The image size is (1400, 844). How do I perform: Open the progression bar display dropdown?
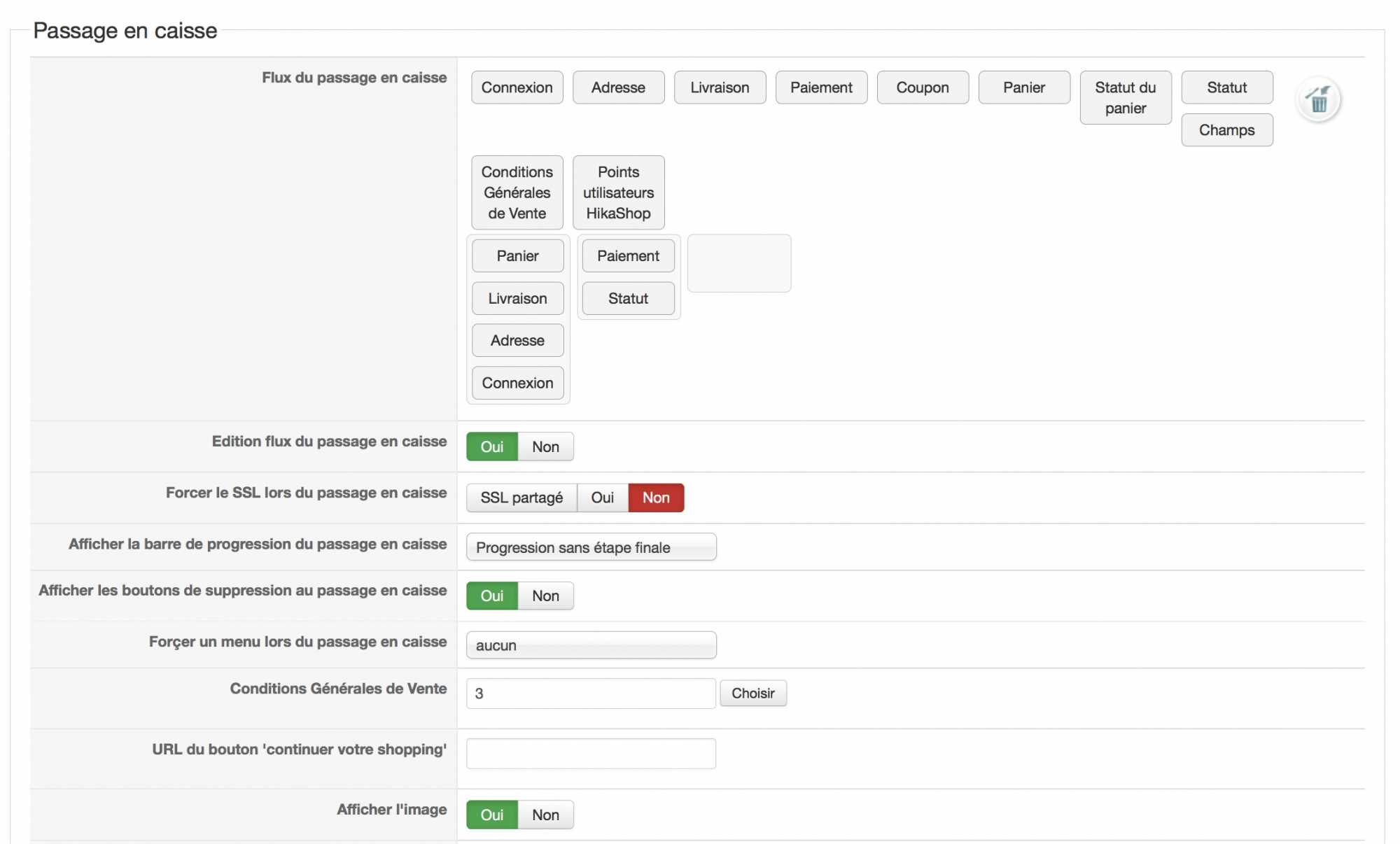[x=591, y=547]
